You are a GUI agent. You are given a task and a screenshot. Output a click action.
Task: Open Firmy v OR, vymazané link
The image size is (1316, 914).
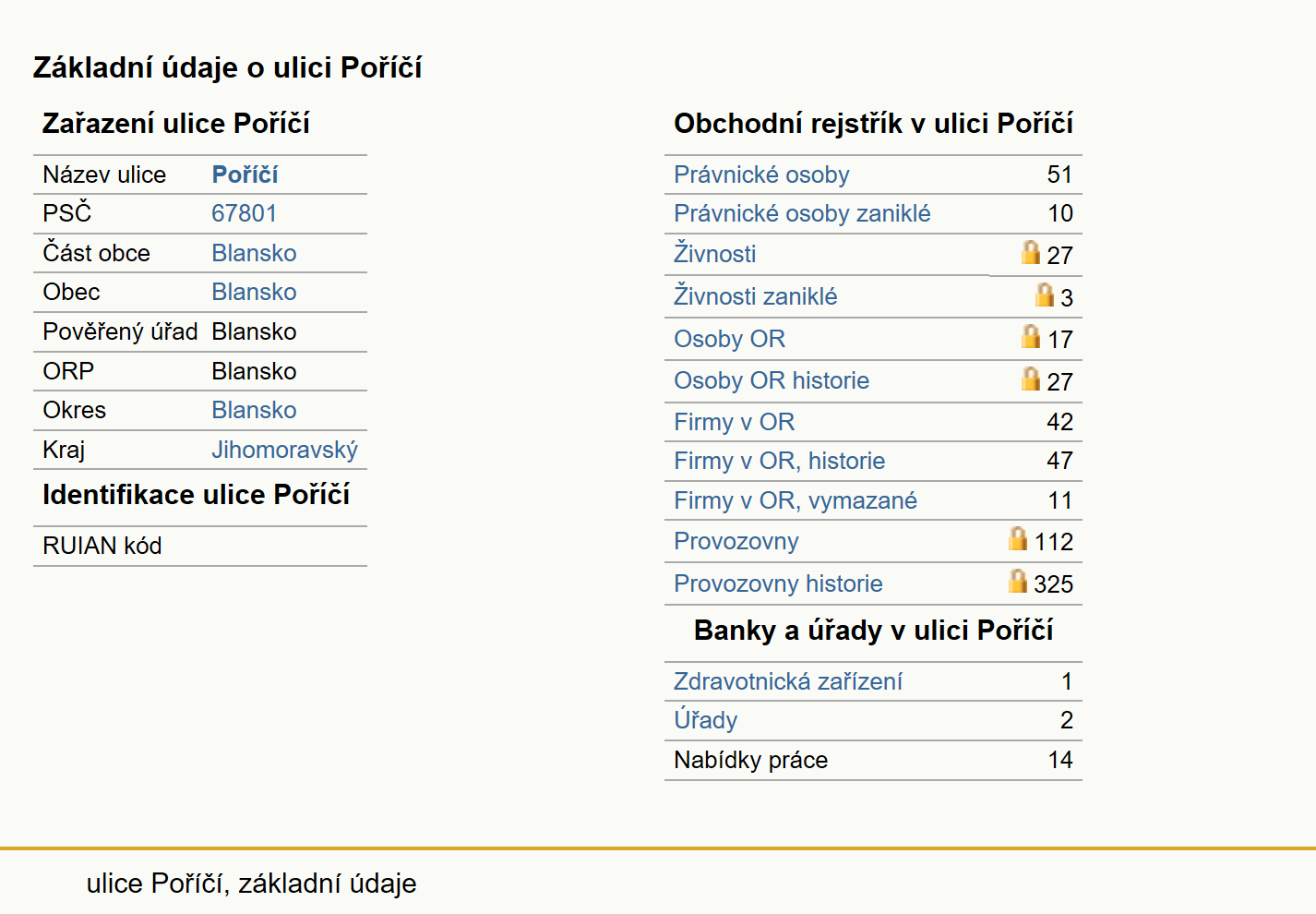click(x=796, y=500)
